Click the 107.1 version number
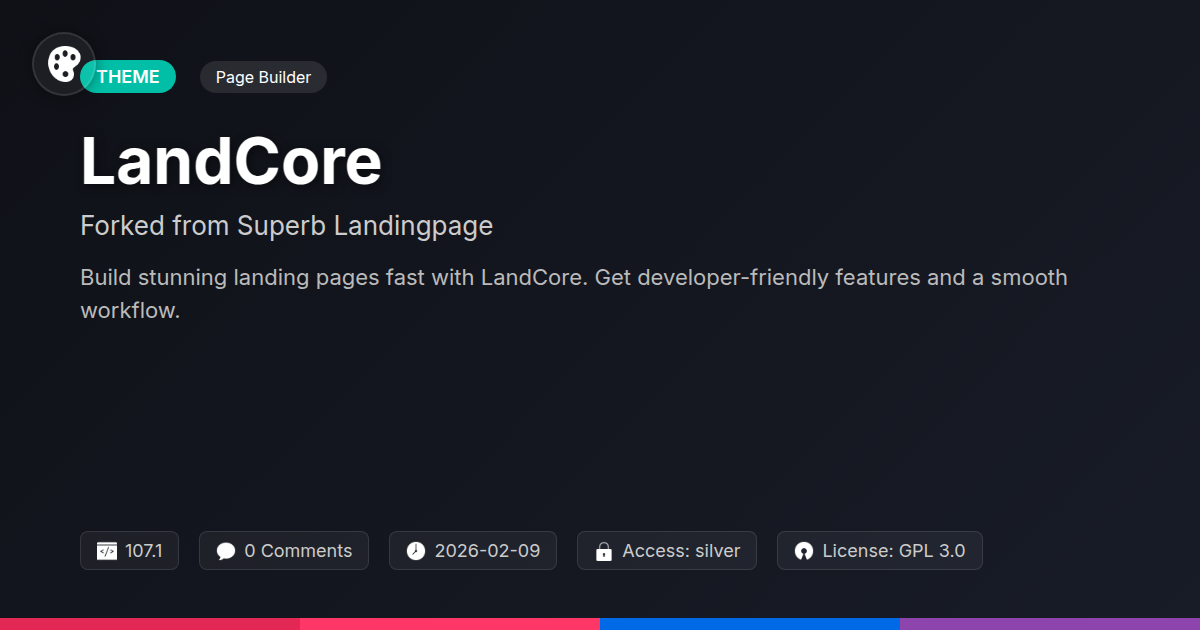Image resolution: width=1200 pixels, height=630 pixels. coord(144,551)
